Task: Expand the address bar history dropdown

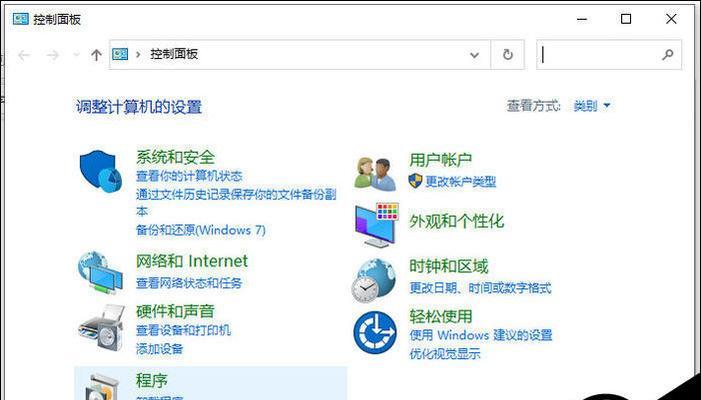Action: [474, 55]
